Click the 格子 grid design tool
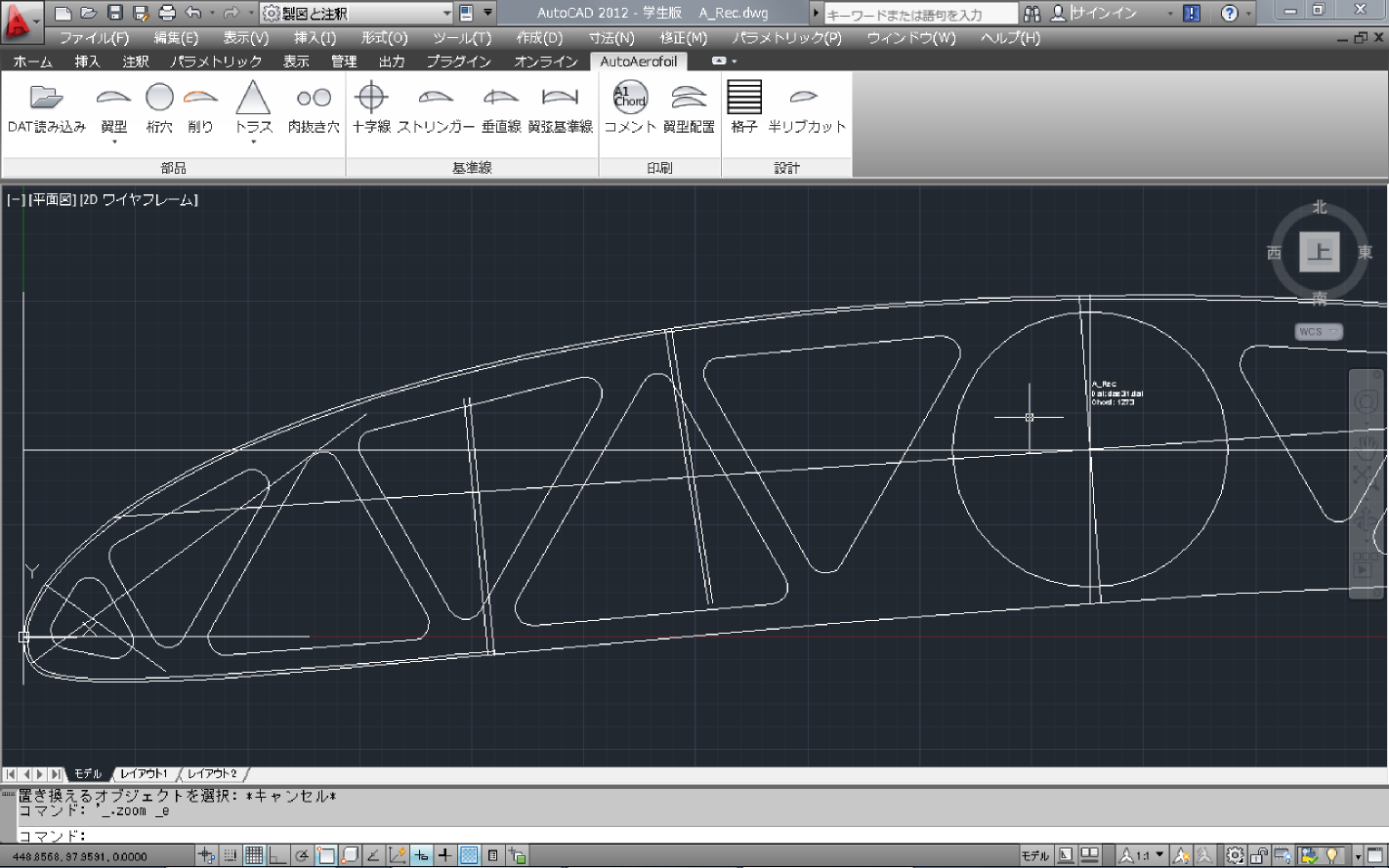 click(744, 97)
